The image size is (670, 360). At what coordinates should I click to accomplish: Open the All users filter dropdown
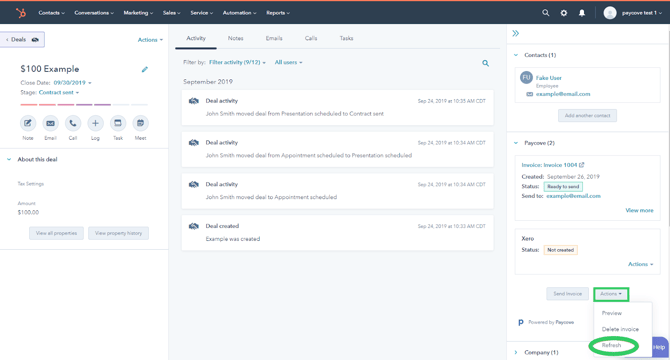click(x=288, y=62)
